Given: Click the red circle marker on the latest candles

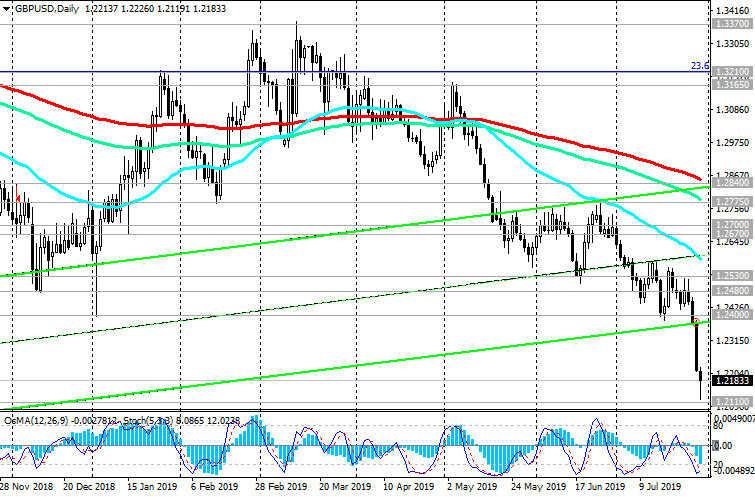Looking at the screenshot, I should coord(696,322).
